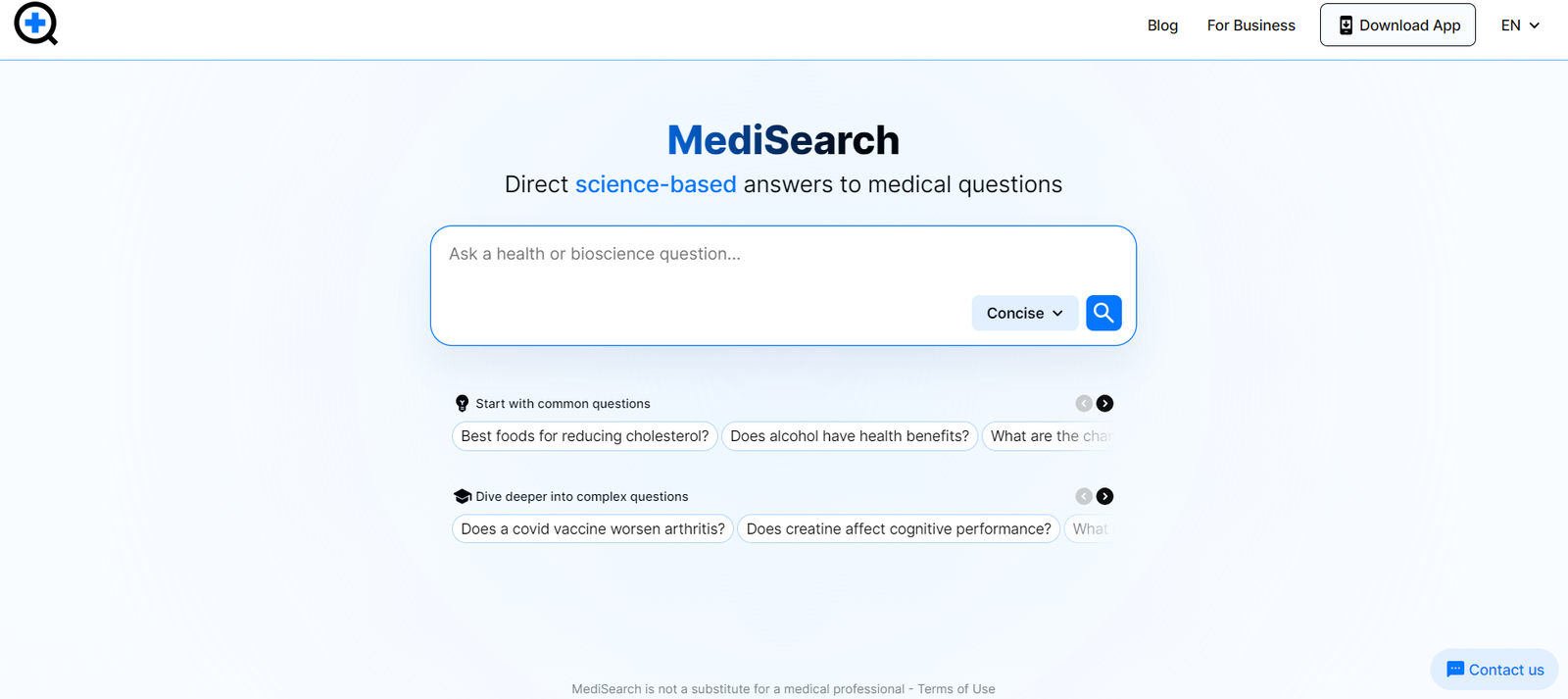Viewport: 1568px width, 699px height.
Task: Pick "Does a covid vaccine worsen arthritis?" question
Action: [x=593, y=529]
